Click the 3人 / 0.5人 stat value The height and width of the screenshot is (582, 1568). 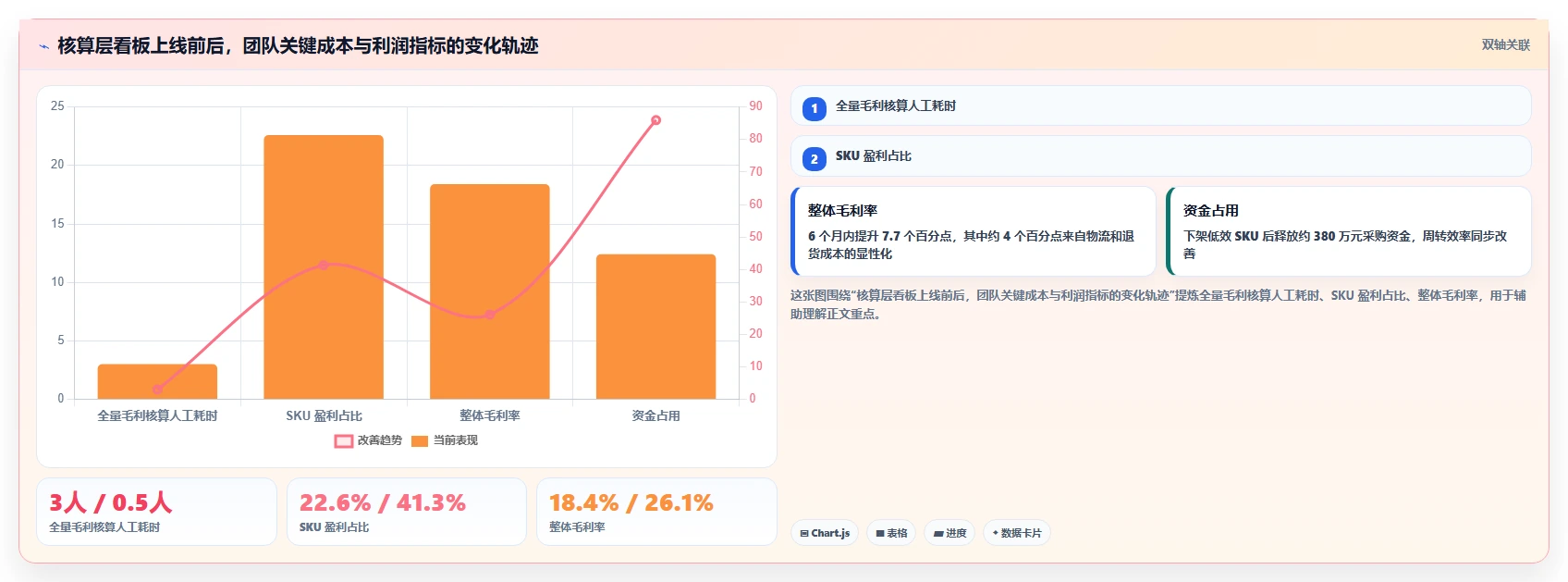pyautogui.click(x=110, y=502)
